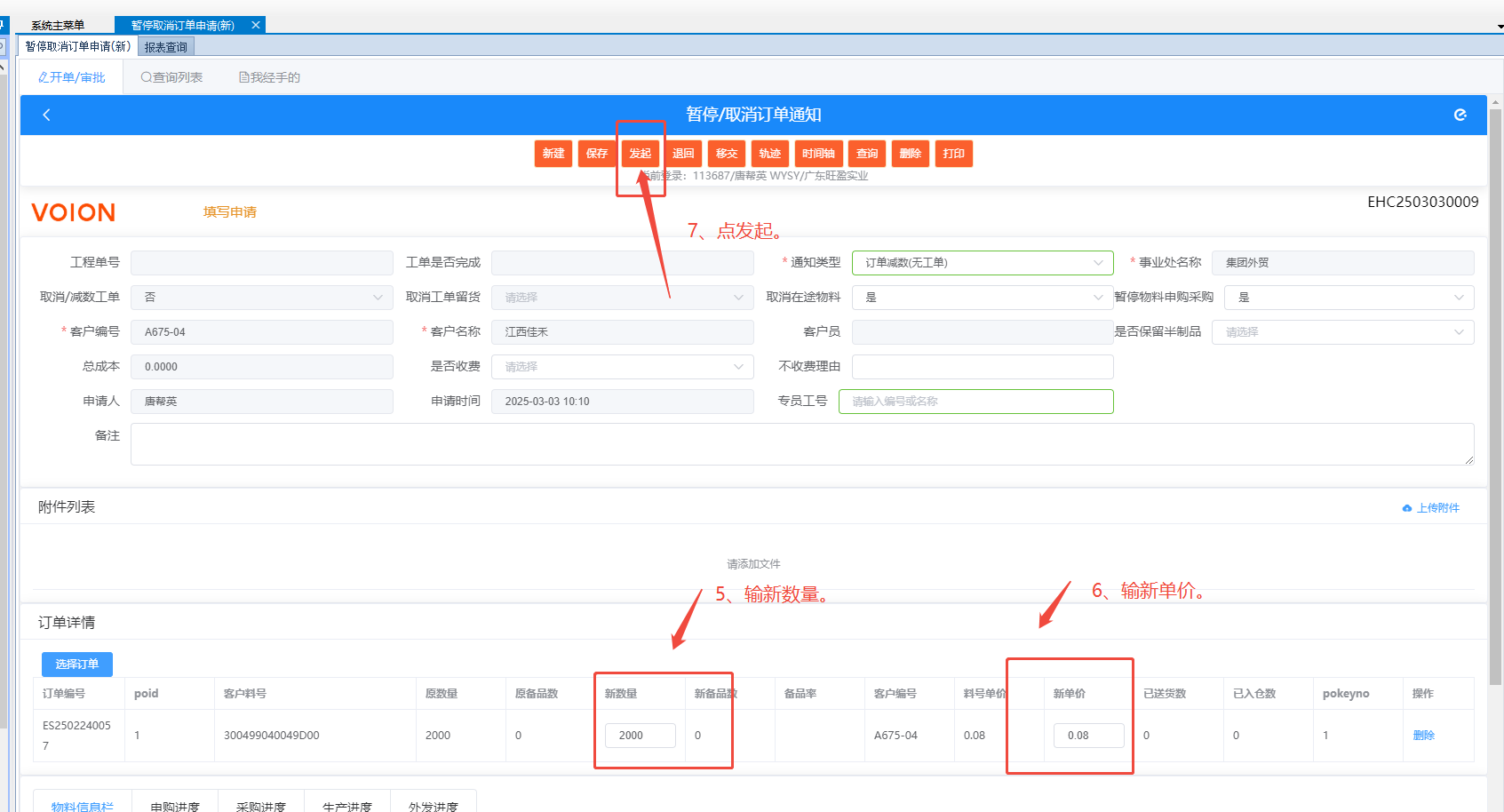Click the 总成本 field showing 0.0000
Image resolution: width=1504 pixels, height=812 pixels.
point(262,367)
